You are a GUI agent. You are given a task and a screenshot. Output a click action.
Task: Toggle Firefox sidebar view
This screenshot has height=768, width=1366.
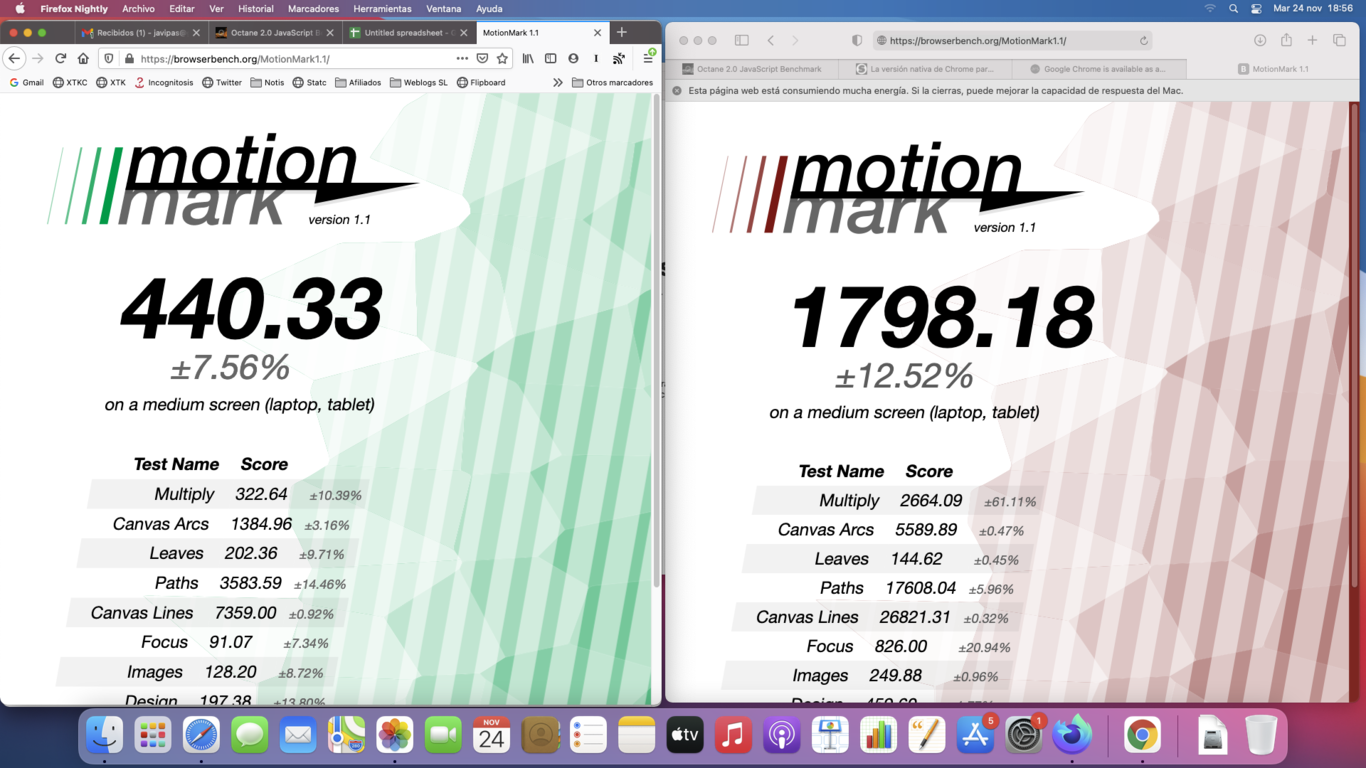coord(550,59)
